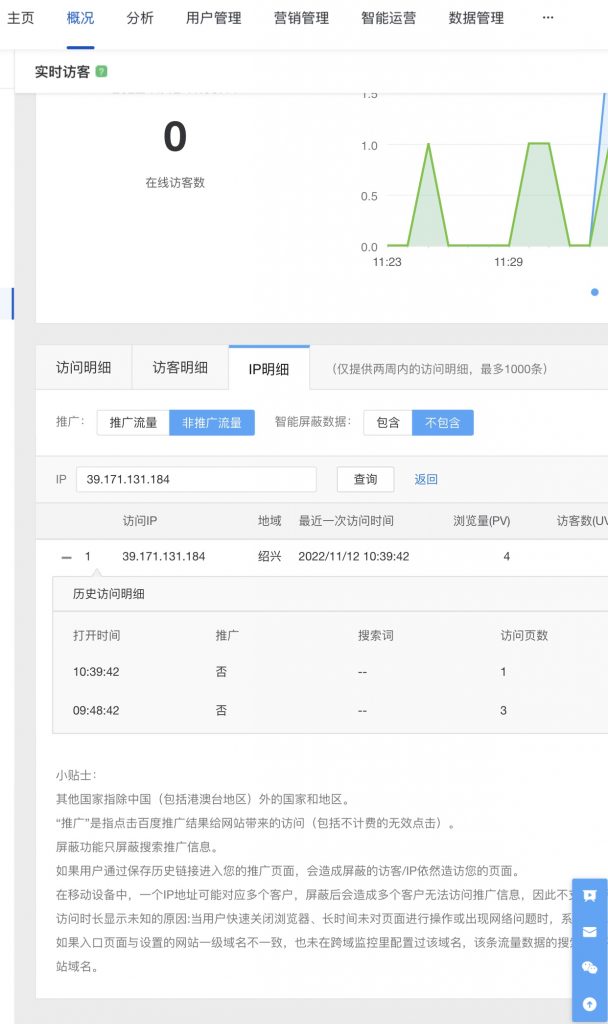Click the 10:39:42 open time row
608x1024 pixels.
(x=96, y=671)
